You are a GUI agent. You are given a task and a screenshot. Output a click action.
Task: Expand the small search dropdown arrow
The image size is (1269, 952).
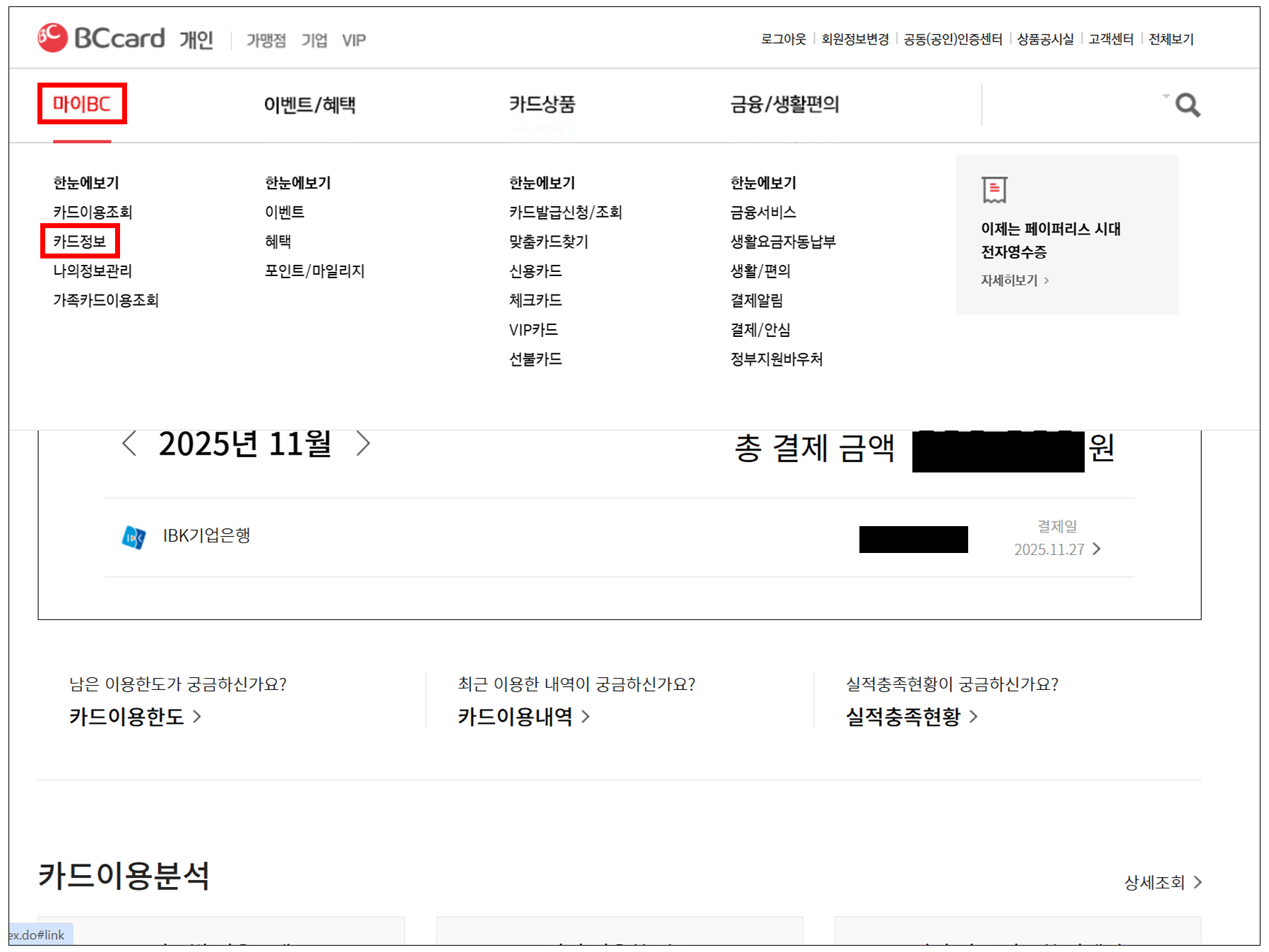1166,96
